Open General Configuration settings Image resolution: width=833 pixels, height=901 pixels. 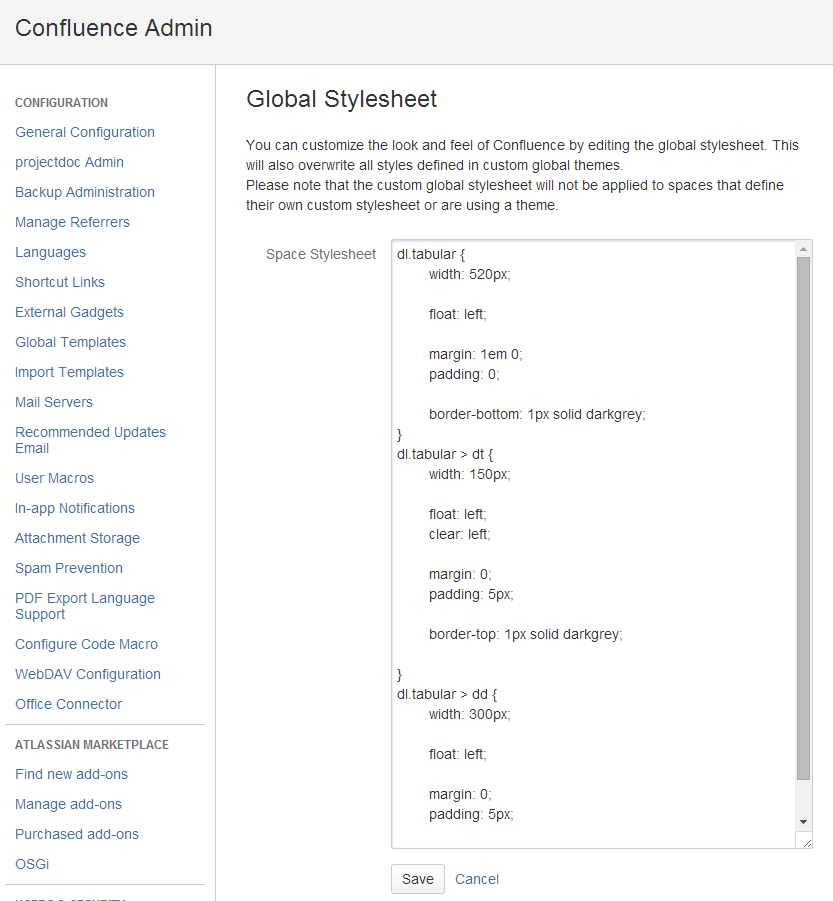[x=85, y=132]
